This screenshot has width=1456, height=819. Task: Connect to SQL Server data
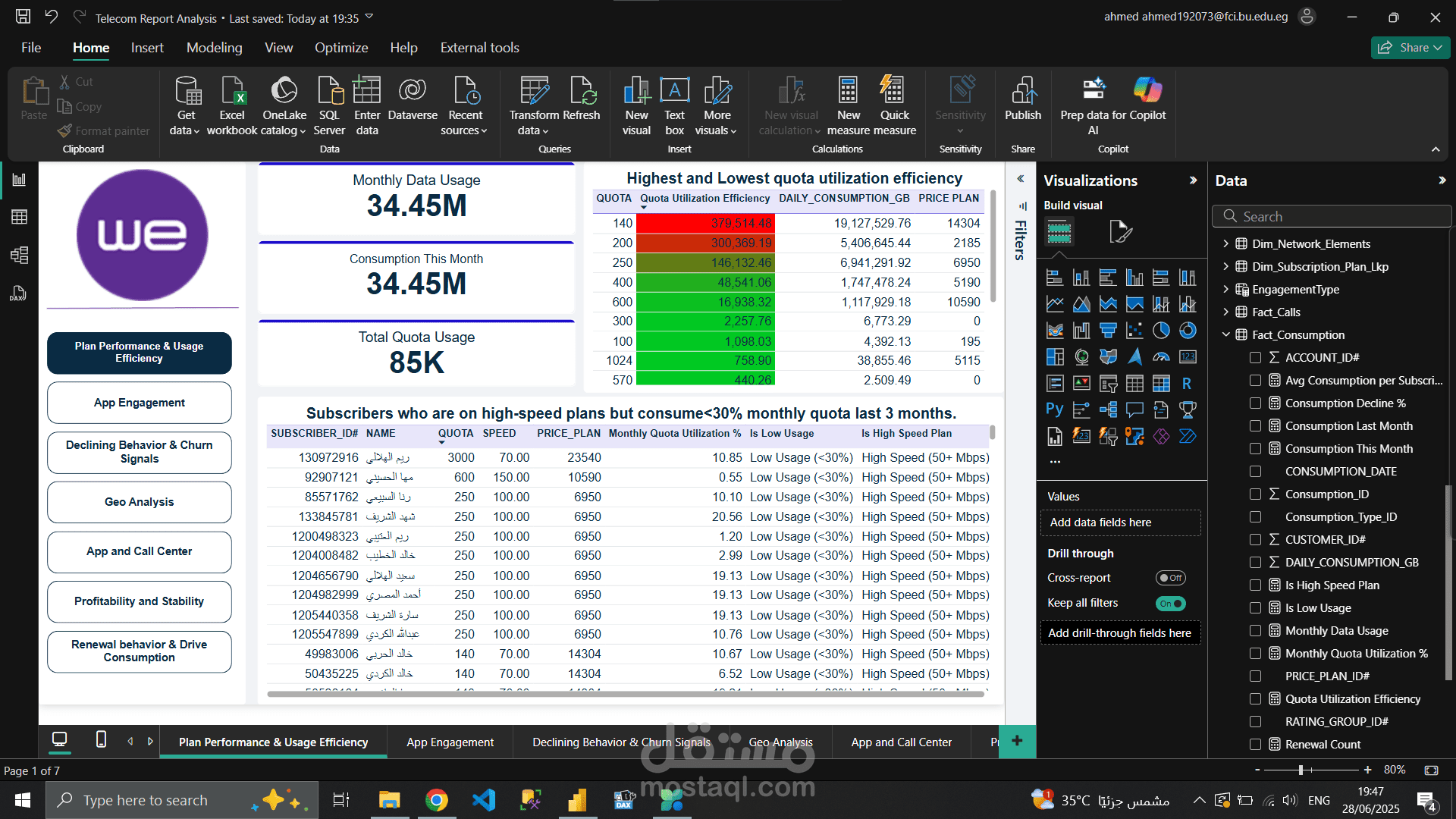coord(329,106)
